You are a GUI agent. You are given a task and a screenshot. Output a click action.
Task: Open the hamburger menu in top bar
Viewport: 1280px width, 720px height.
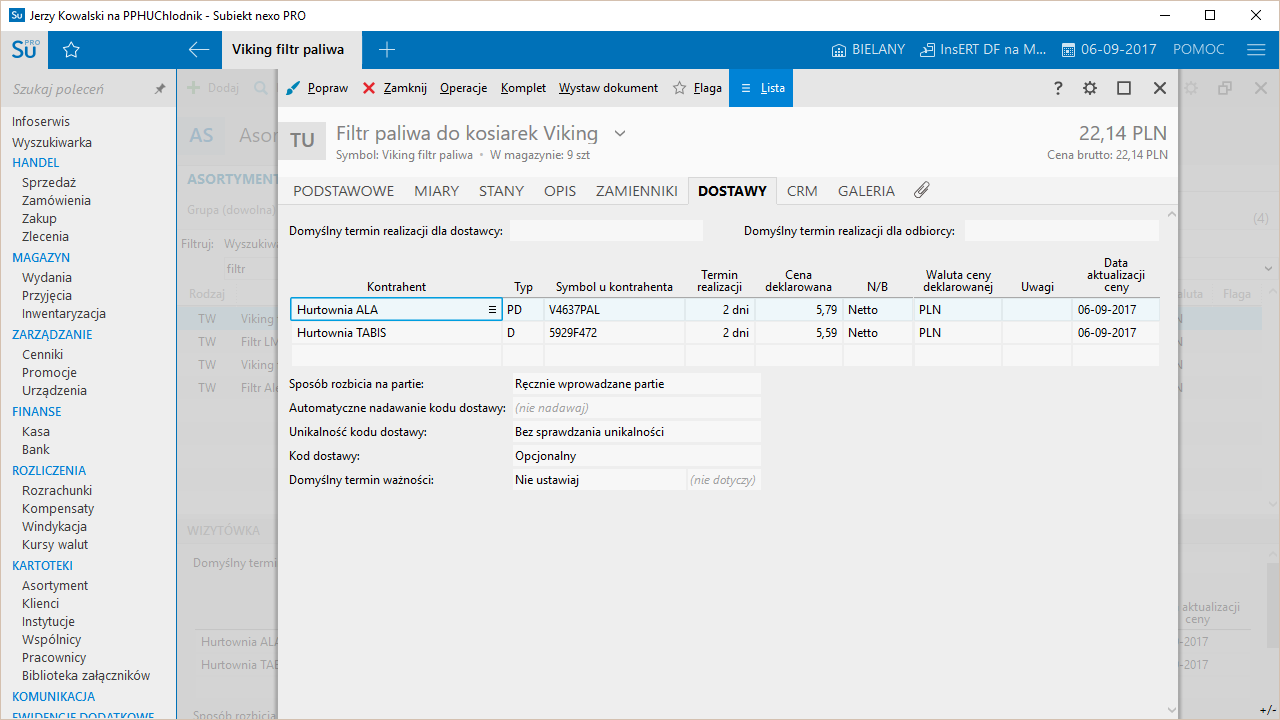tap(1256, 50)
